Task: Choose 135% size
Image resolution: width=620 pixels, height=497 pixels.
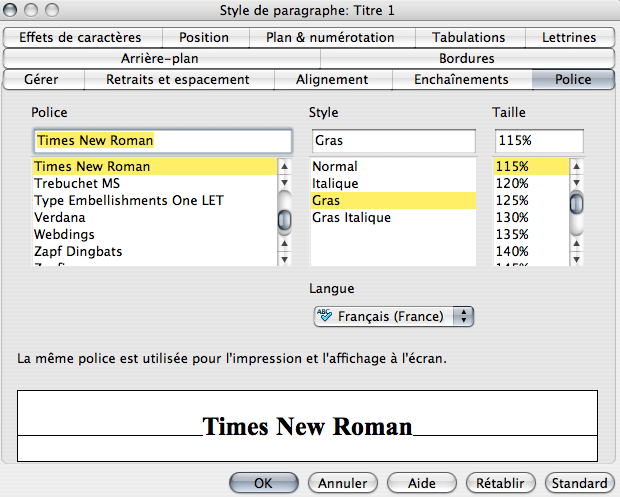Action: [531, 234]
